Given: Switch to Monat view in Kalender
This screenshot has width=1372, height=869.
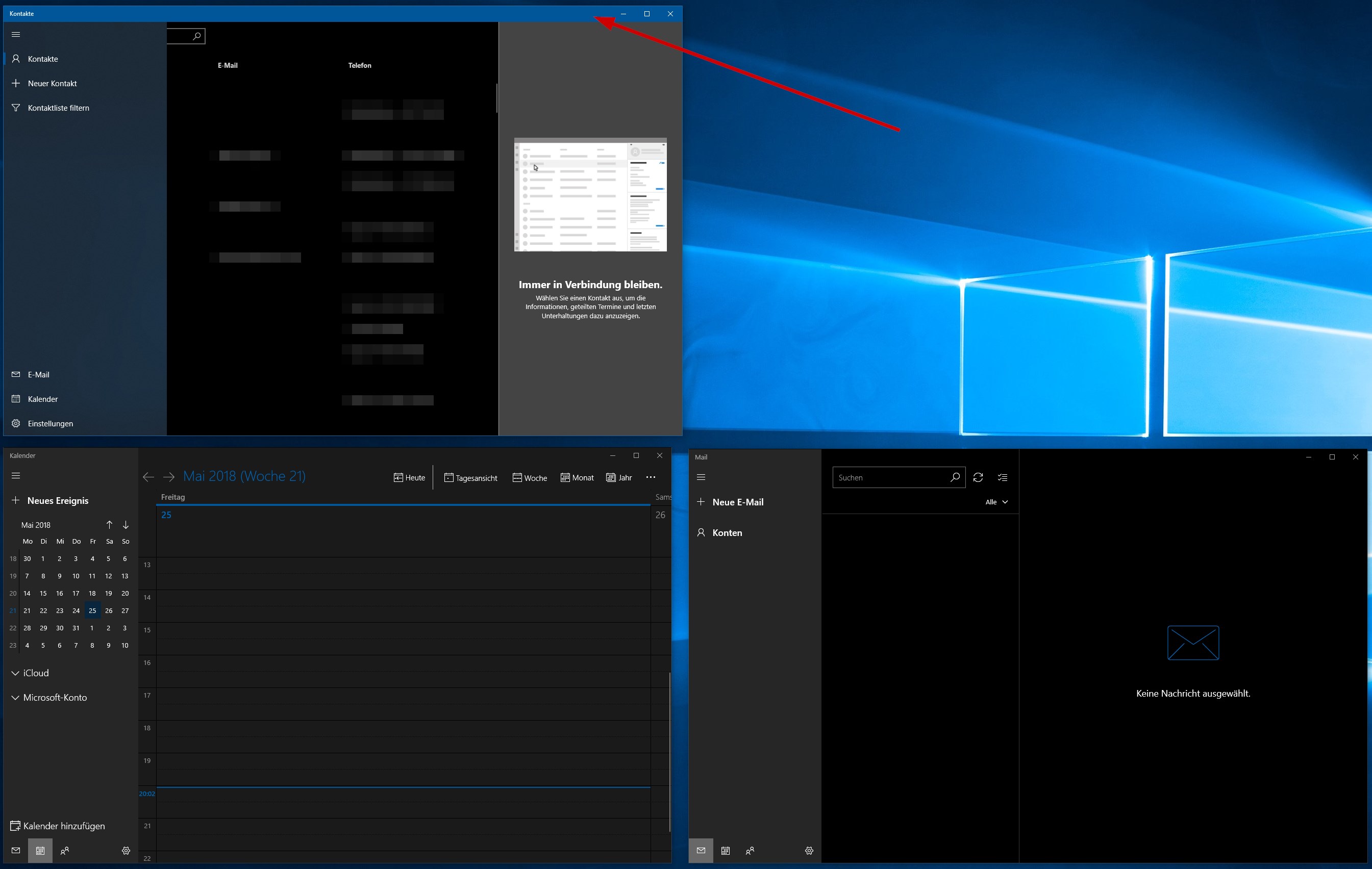Looking at the screenshot, I should pos(577,477).
